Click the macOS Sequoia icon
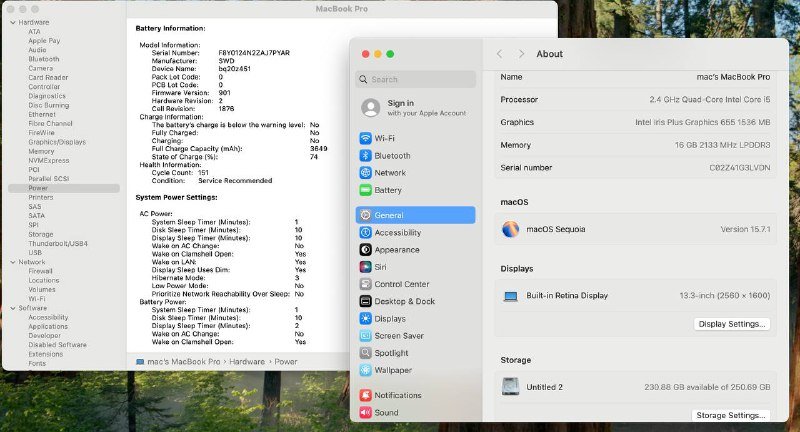 [x=510, y=230]
